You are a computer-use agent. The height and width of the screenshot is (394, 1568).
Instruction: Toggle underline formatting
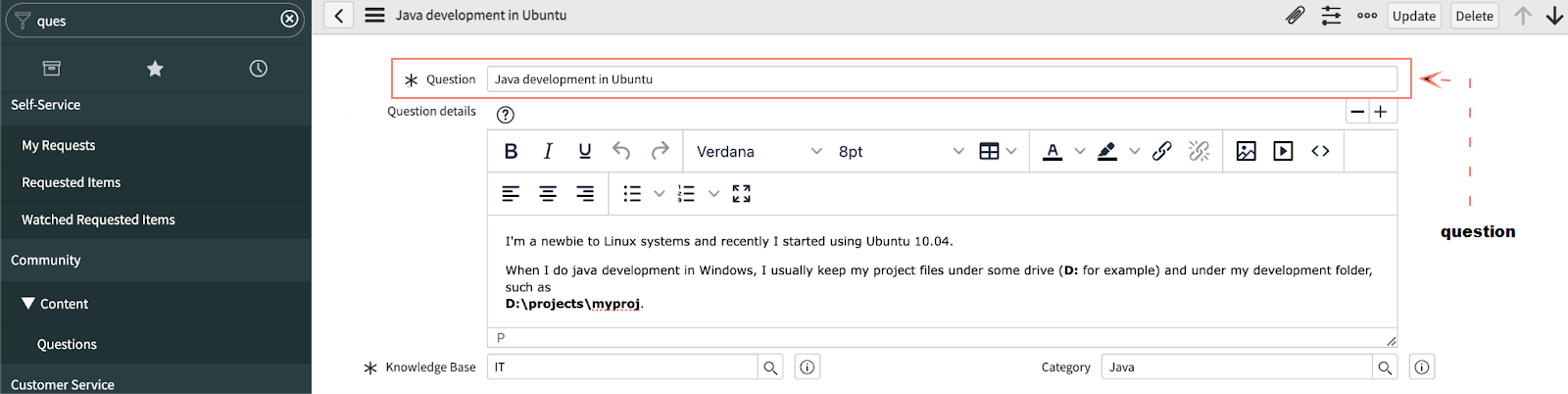point(585,151)
